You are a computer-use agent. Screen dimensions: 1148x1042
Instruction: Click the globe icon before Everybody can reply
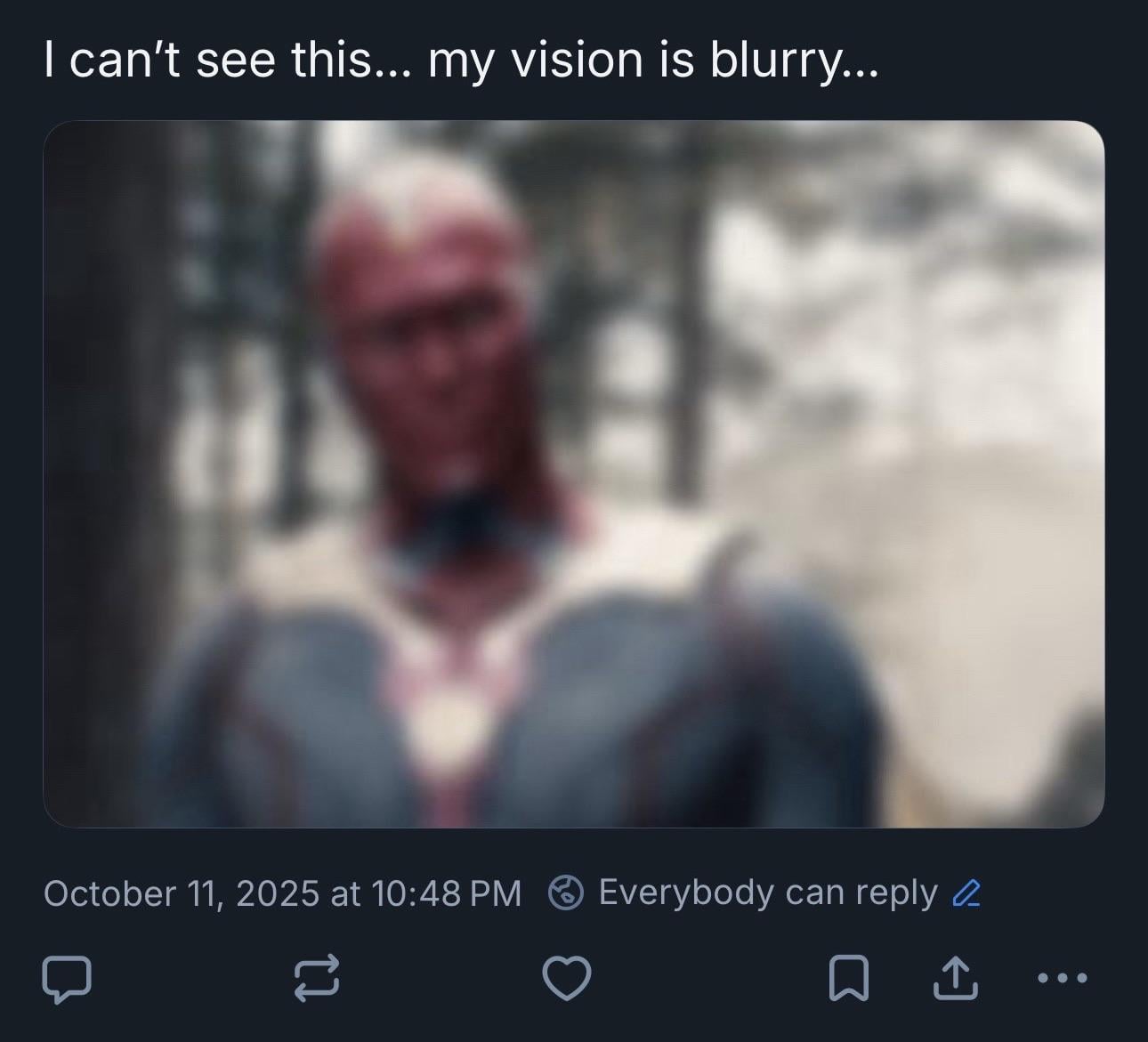[566, 893]
